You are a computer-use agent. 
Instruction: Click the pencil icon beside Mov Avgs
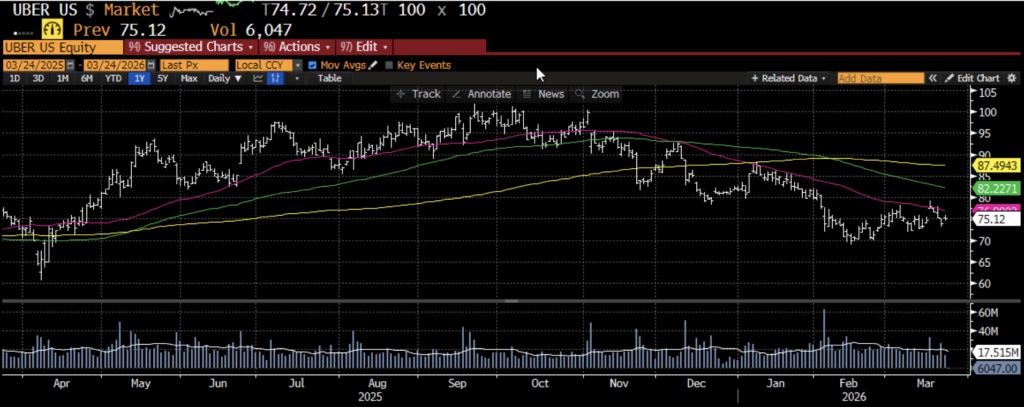point(374,65)
